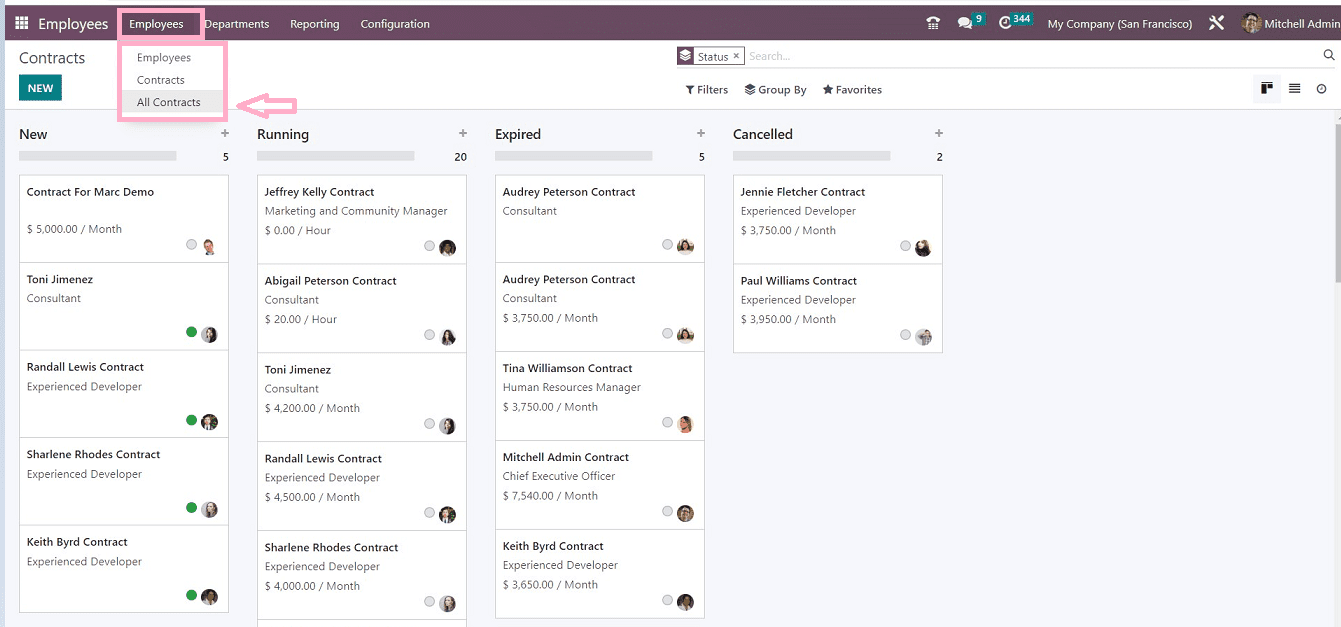Open the conversations messages icon

pos(964,23)
